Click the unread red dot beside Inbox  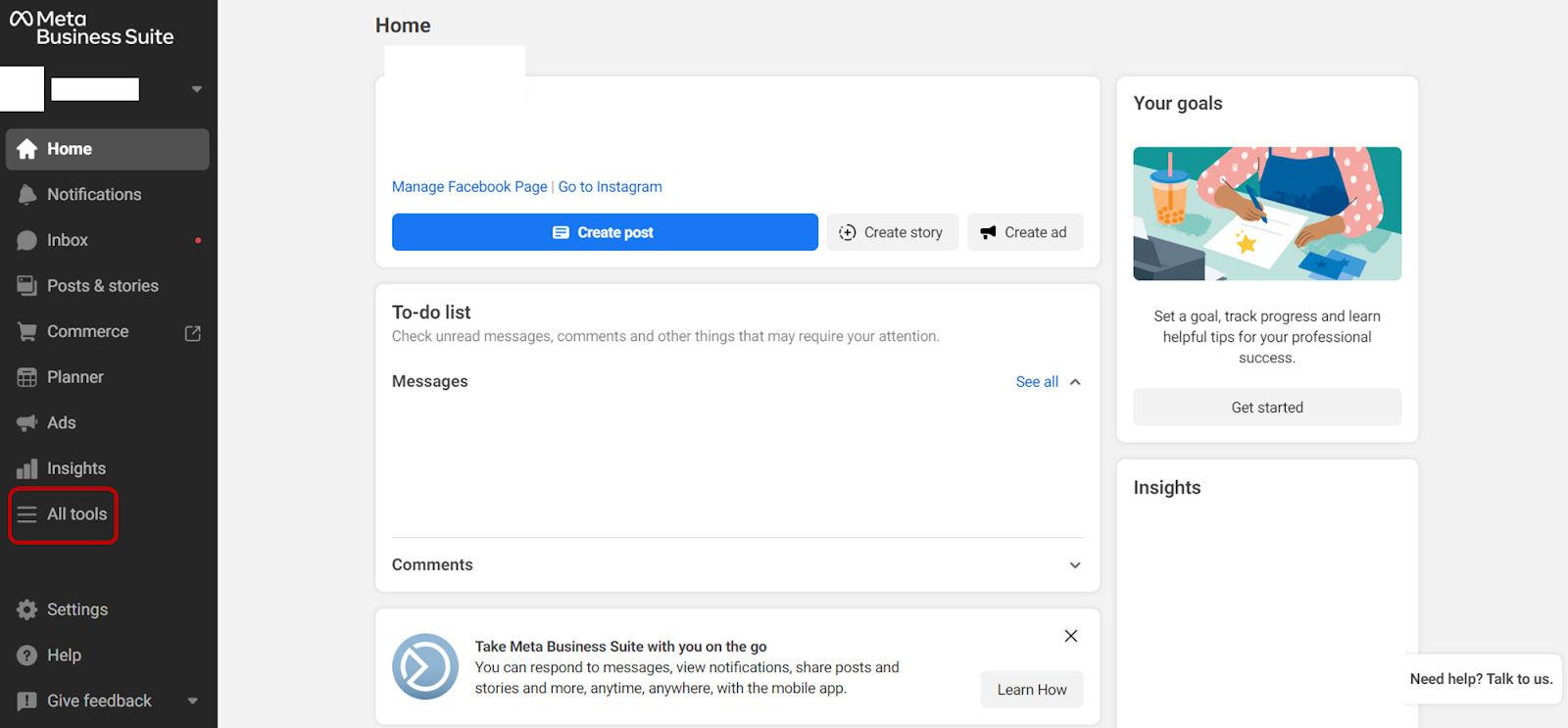coord(198,240)
